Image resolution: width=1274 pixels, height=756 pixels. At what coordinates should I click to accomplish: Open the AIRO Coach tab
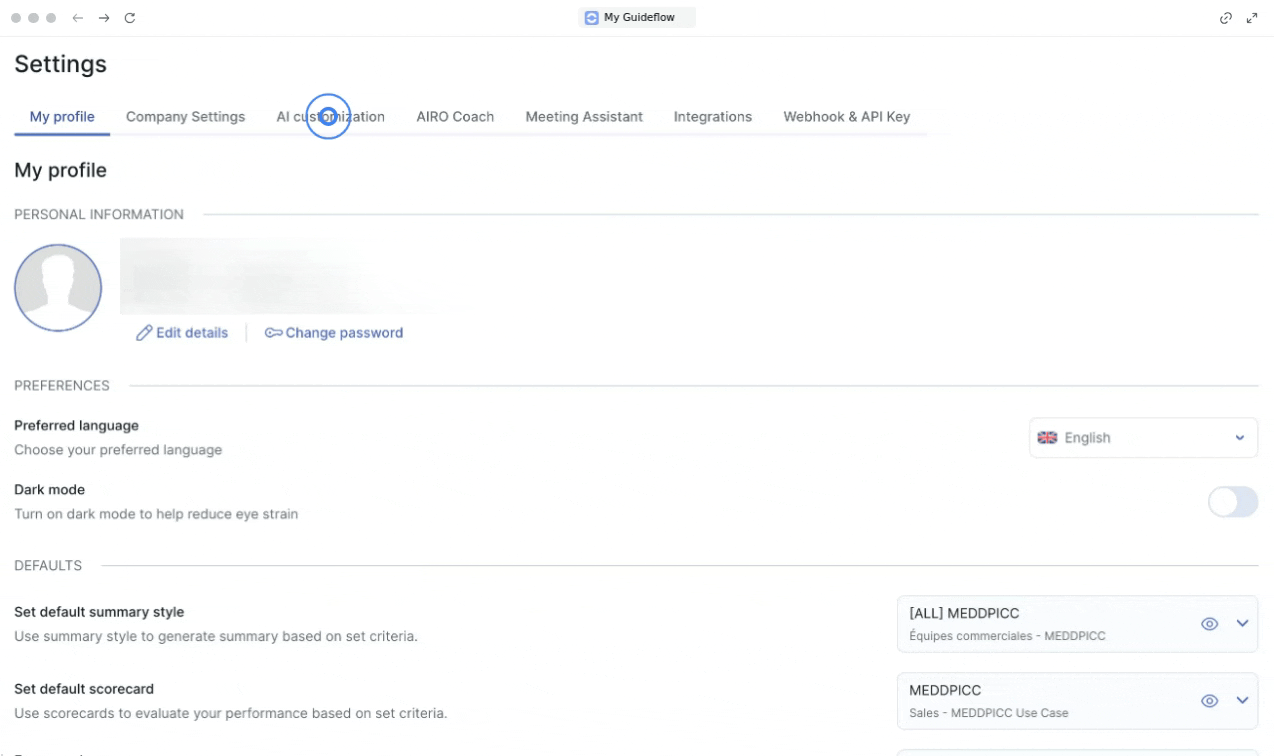tap(455, 117)
